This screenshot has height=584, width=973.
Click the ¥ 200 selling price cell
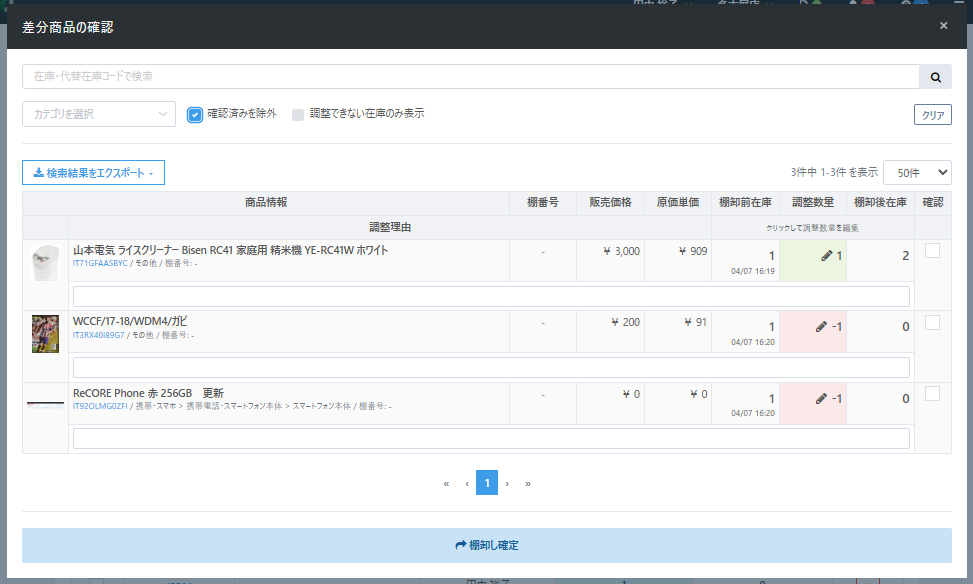(x=611, y=331)
